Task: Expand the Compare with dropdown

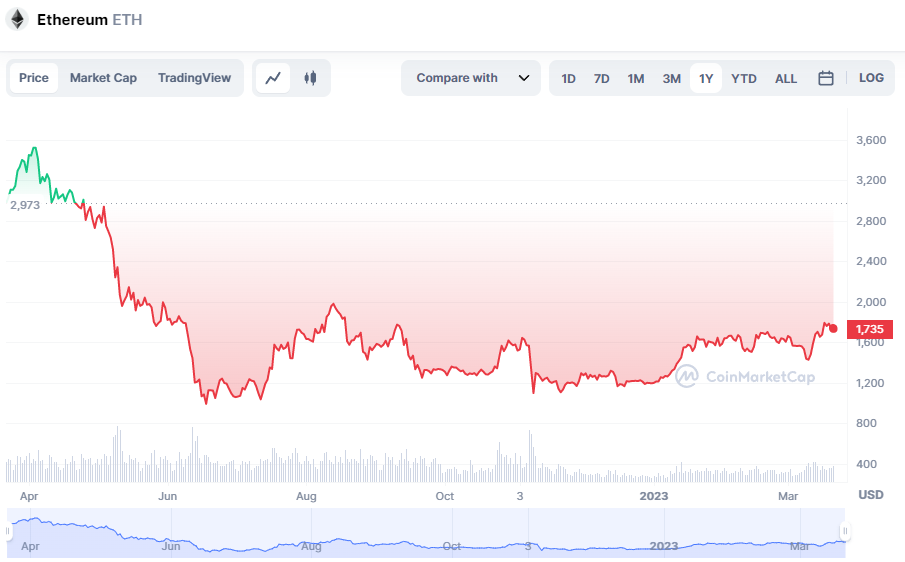Action: coord(471,78)
